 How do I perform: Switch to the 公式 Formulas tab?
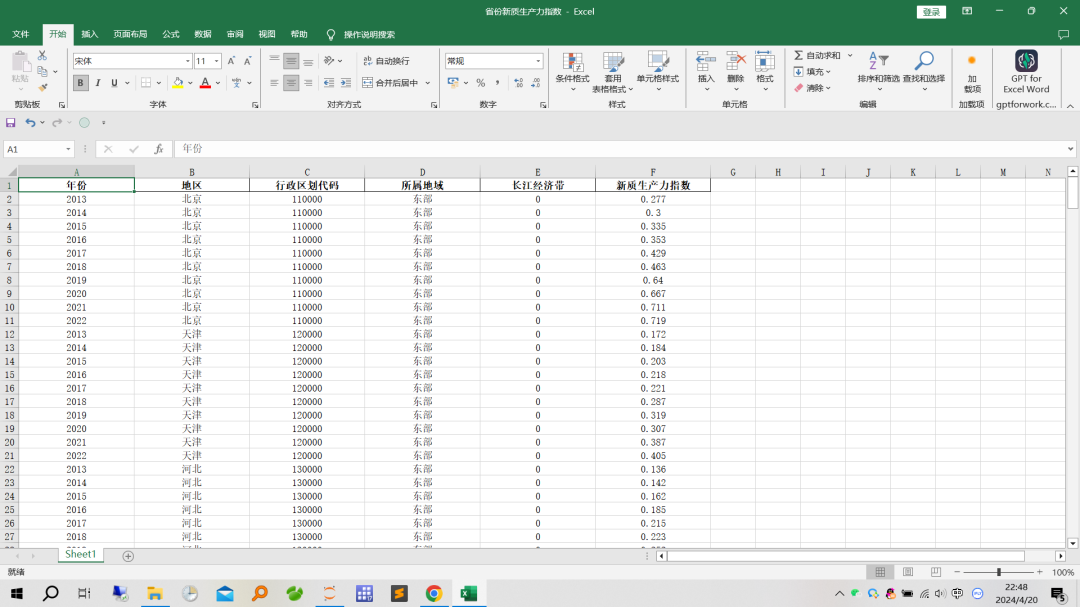point(171,34)
